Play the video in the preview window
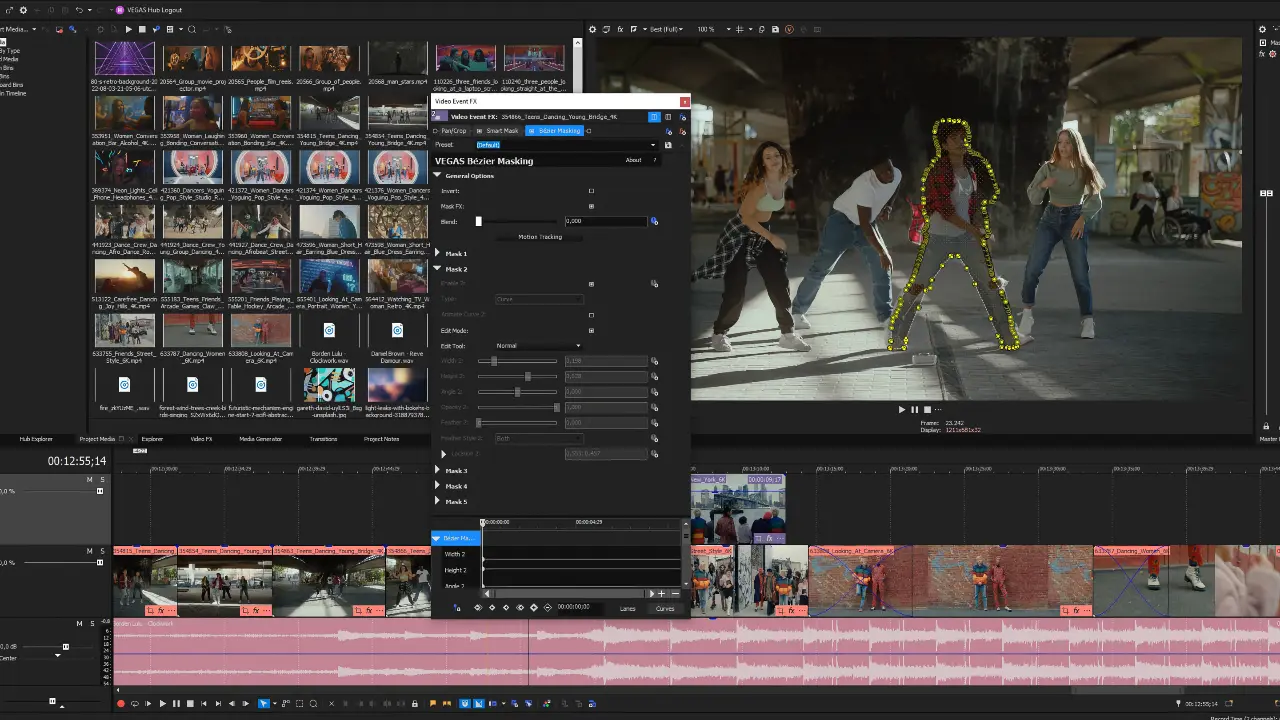This screenshot has width=1280, height=720. [901, 409]
